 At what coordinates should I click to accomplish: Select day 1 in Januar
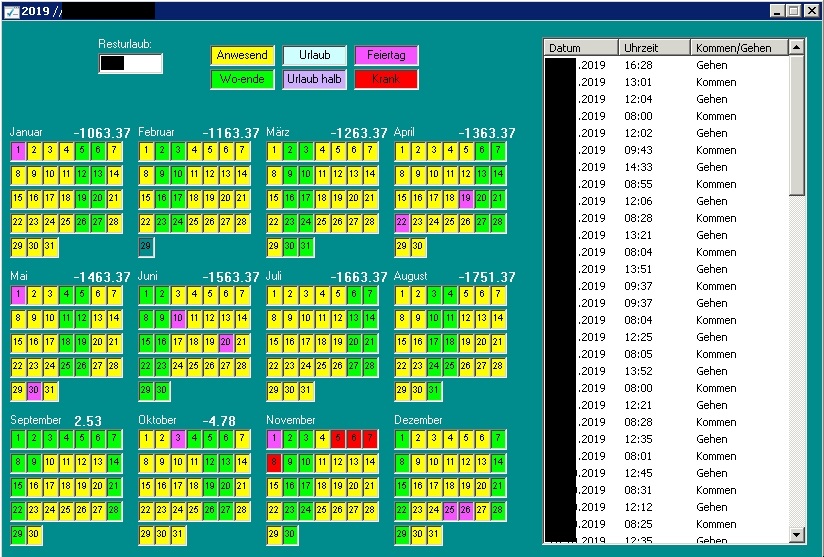pyautogui.click(x=18, y=151)
